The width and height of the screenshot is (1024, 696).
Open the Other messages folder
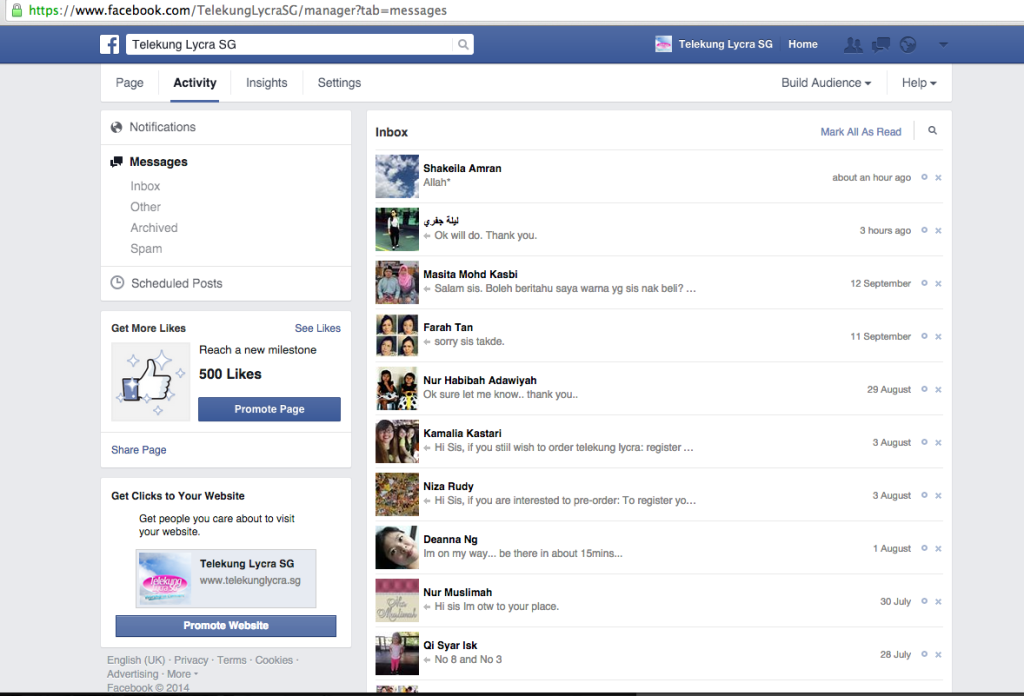click(145, 207)
